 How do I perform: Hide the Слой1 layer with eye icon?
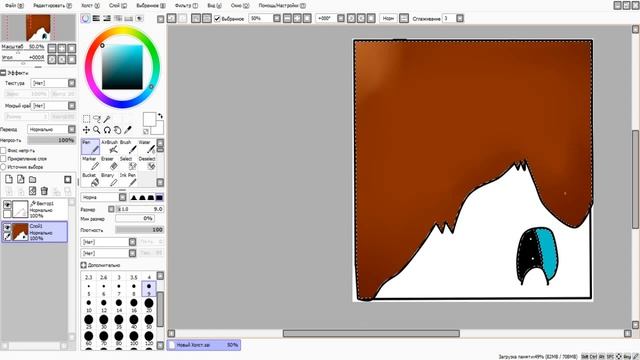pyautogui.click(x=7, y=227)
